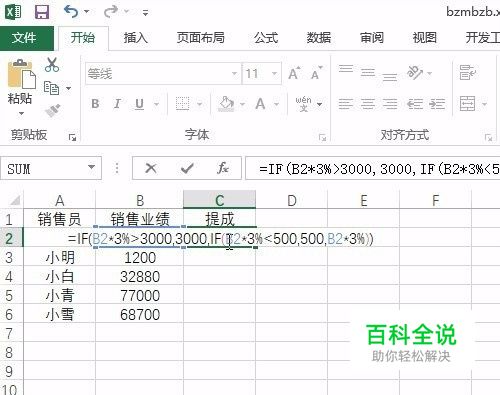Image resolution: width=500 pixels, height=395 pixels.
Task: Switch to the 视图 tab
Action: [x=425, y=38]
